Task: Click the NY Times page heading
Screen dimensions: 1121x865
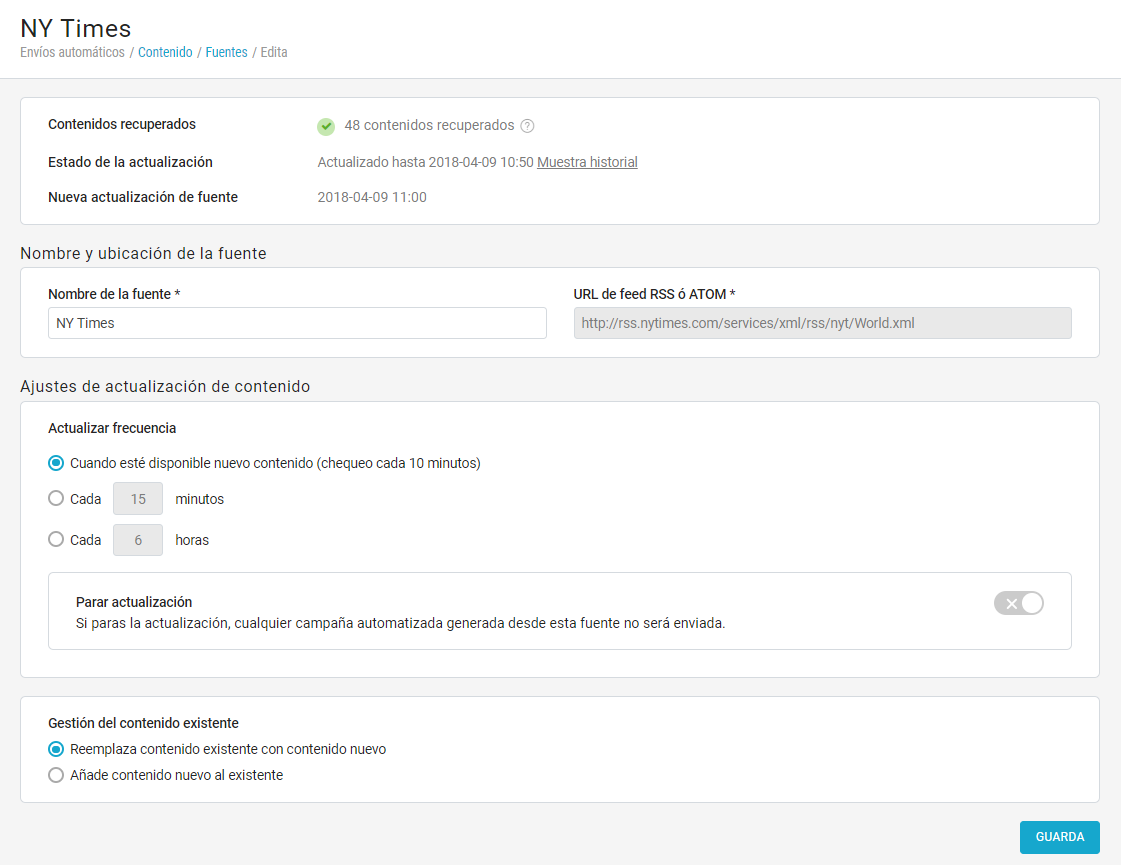Action: click(76, 28)
